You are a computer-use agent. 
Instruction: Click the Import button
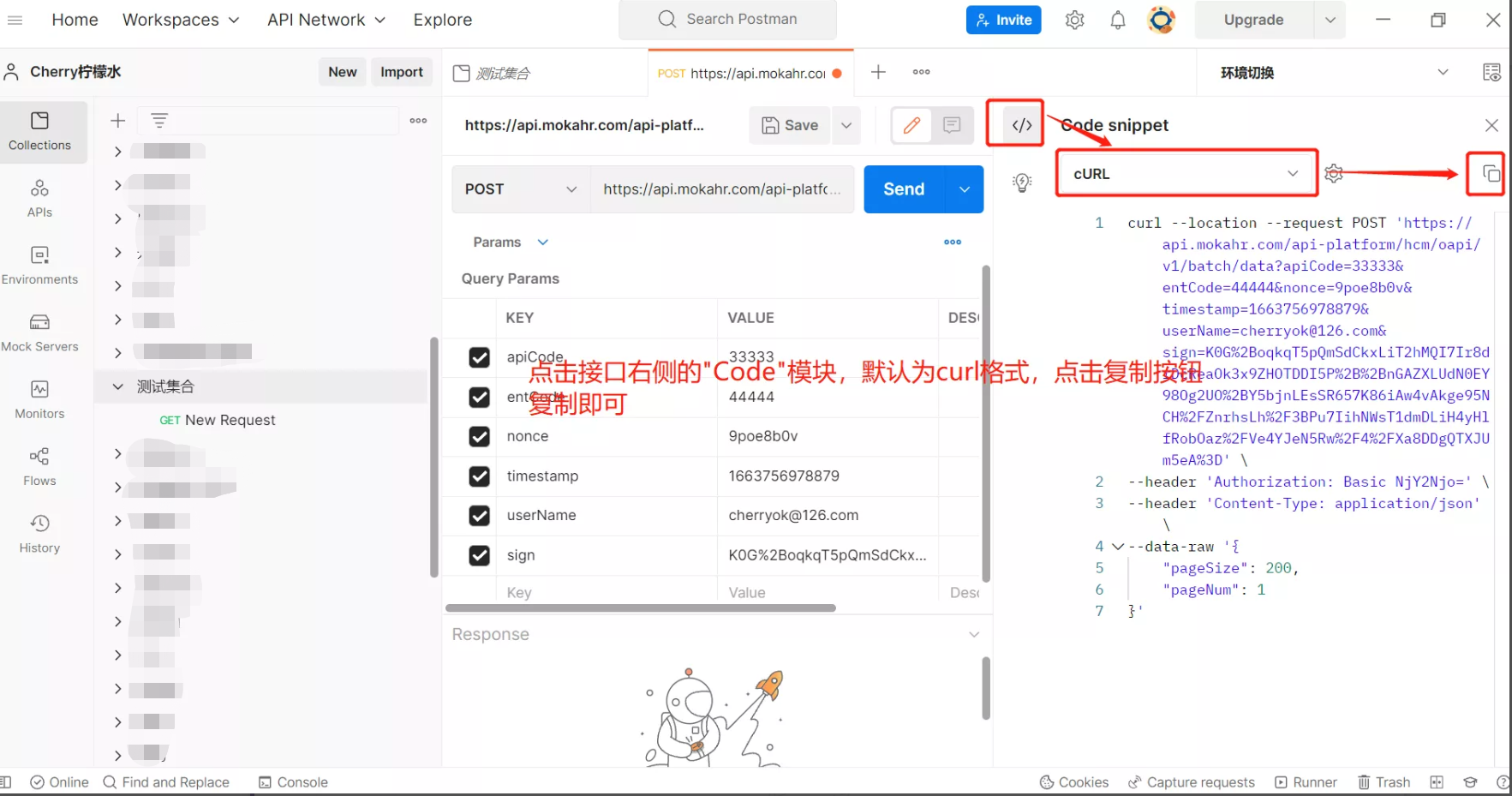[x=402, y=72]
